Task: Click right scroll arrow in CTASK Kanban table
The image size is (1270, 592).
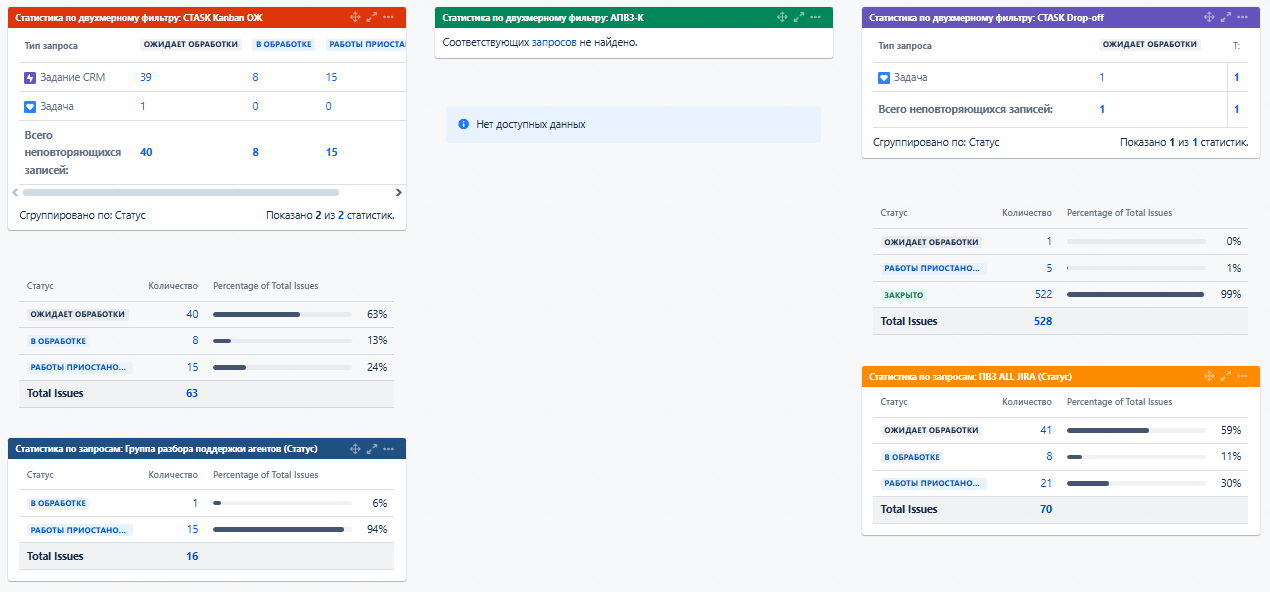Action: pyautogui.click(x=398, y=192)
